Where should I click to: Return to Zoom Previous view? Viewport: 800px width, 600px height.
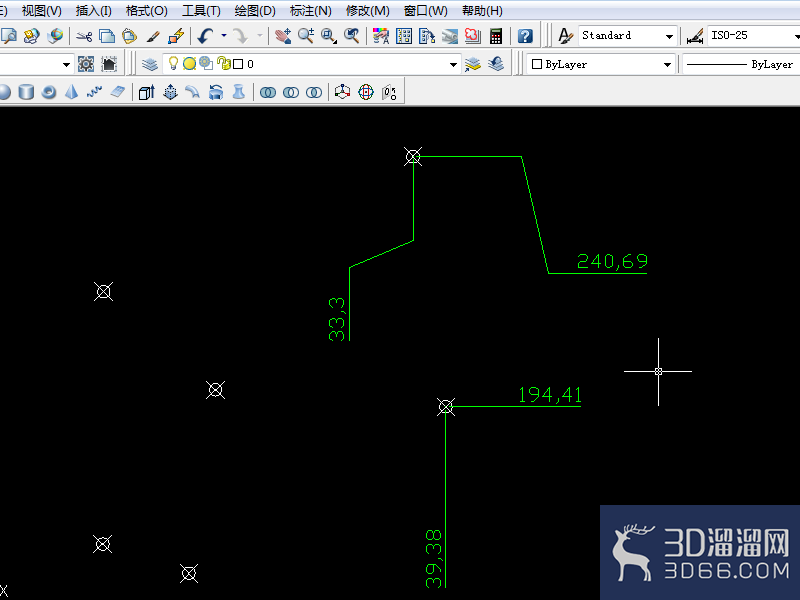coord(352,36)
